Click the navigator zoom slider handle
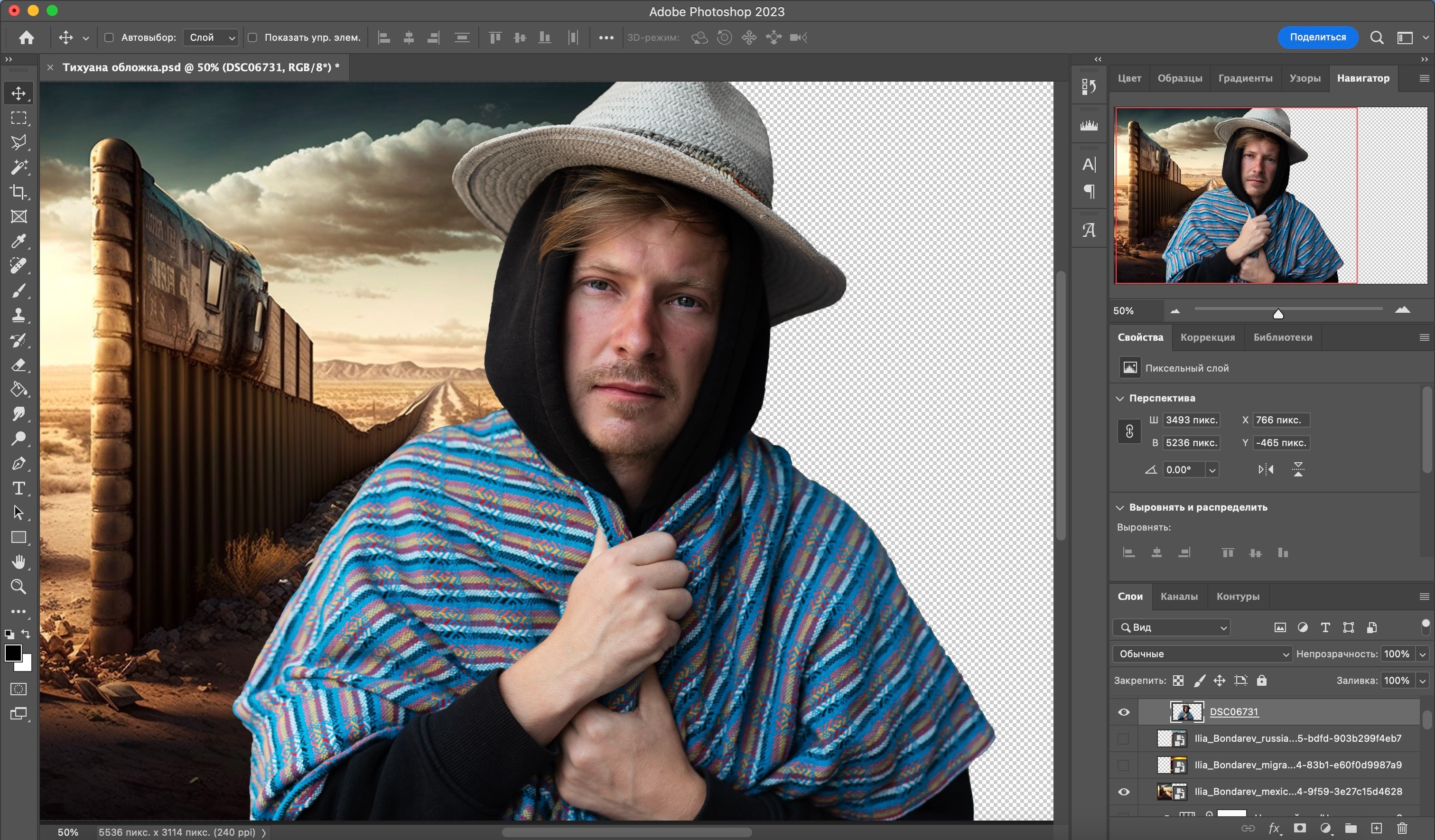 click(x=1278, y=314)
